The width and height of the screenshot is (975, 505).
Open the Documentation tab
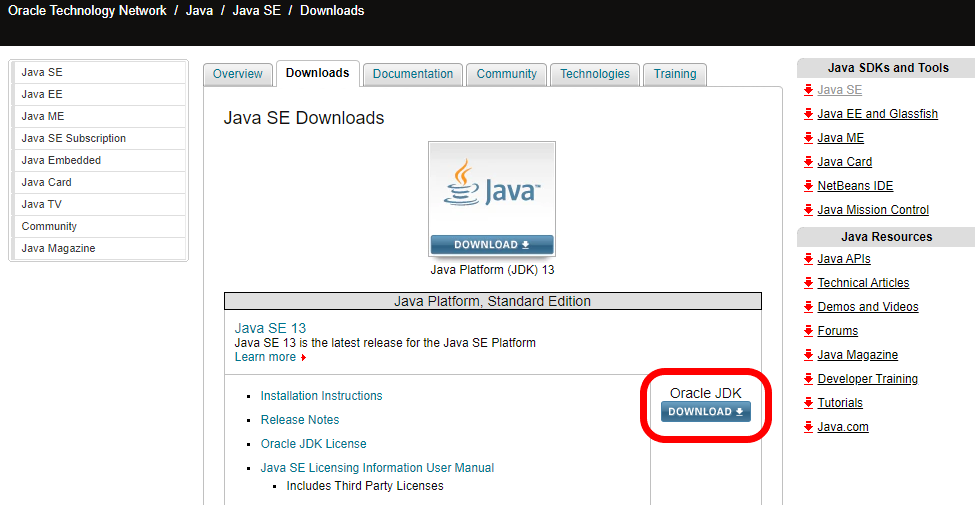(413, 74)
